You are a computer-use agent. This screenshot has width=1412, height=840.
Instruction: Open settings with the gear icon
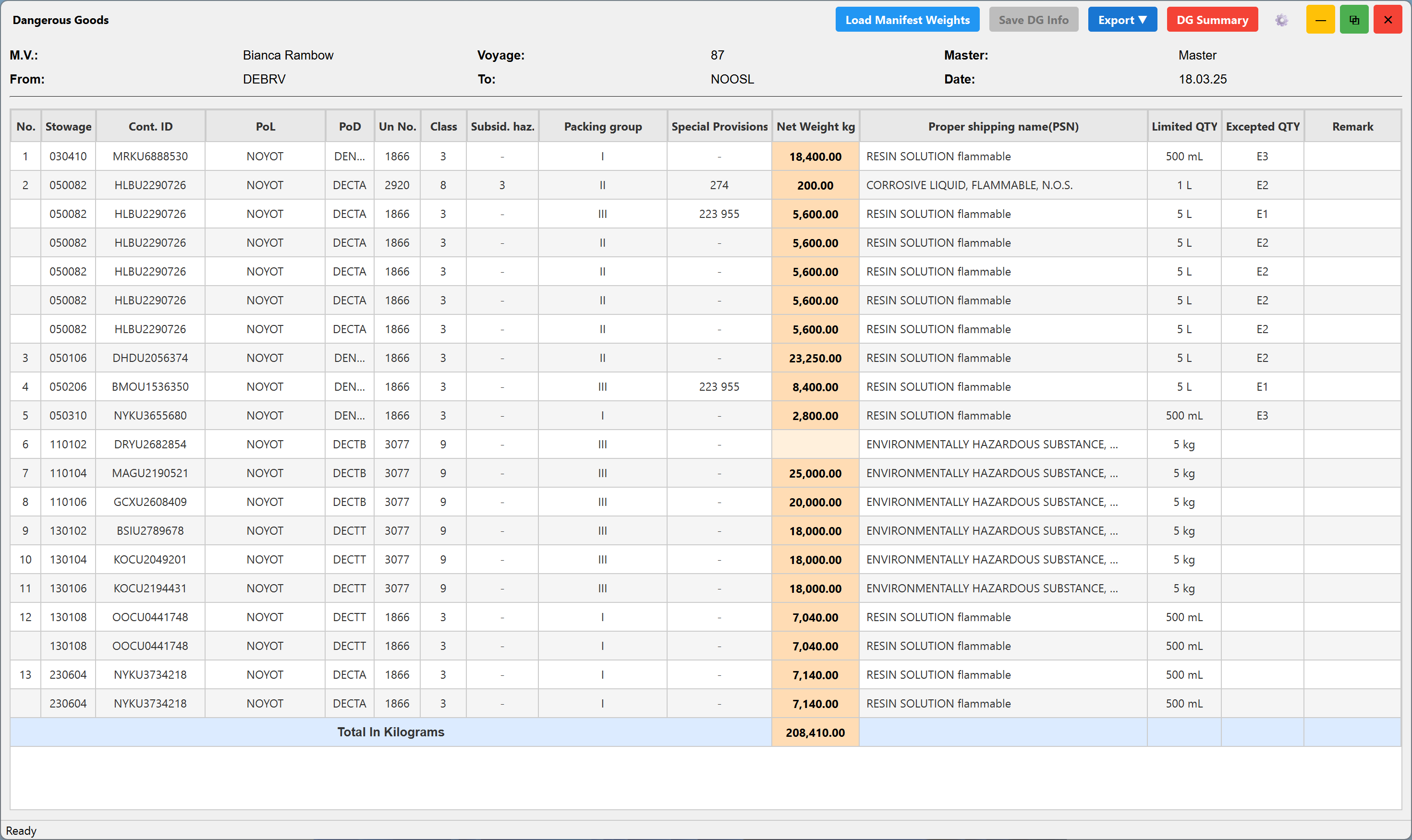click(x=1282, y=20)
